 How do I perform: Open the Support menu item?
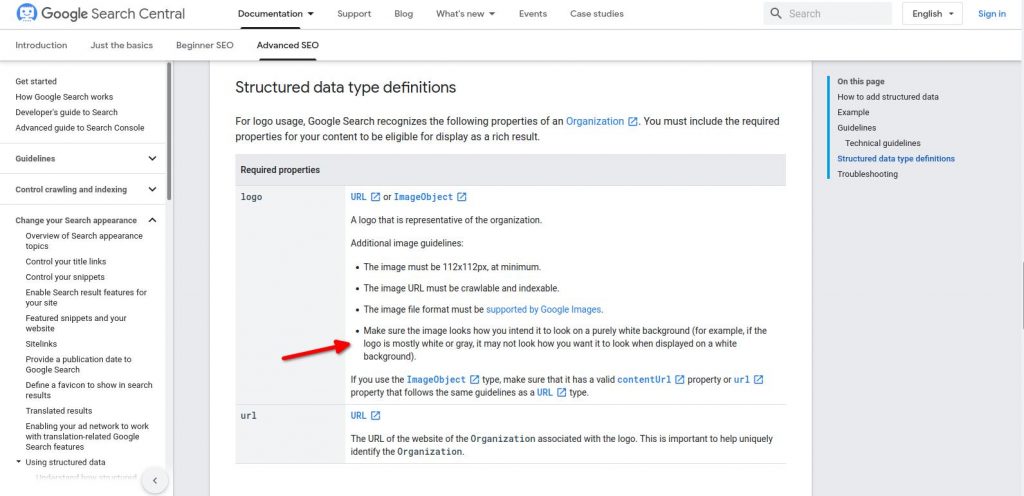point(354,14)
